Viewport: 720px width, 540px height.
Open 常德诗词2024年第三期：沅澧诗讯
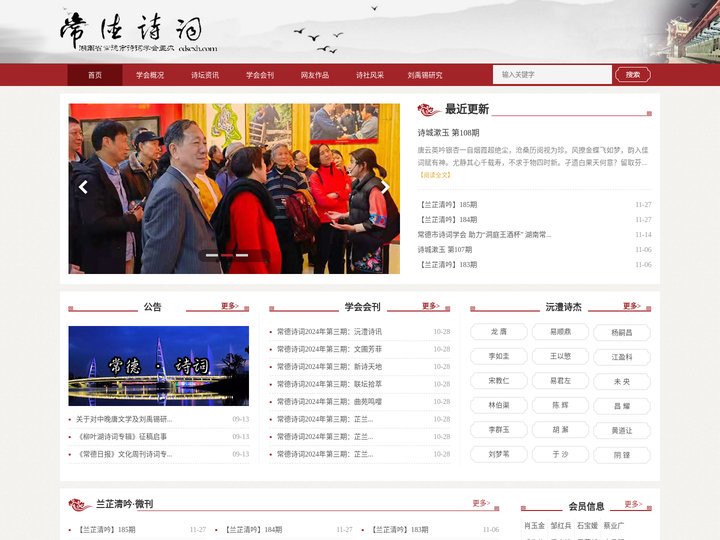(329, 332)
